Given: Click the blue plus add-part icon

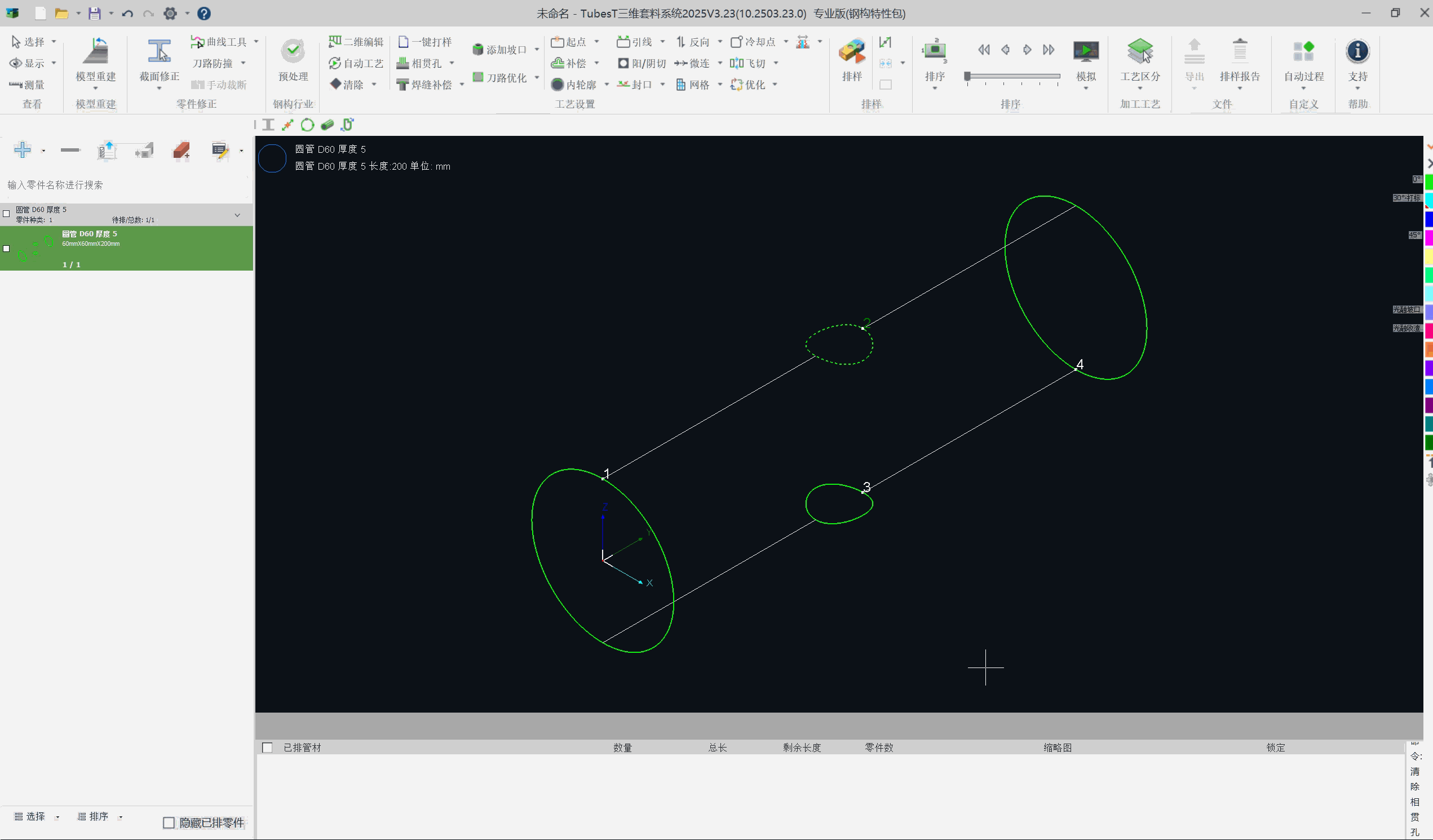Looking at the screenshot, I should [x=23, y=150].
